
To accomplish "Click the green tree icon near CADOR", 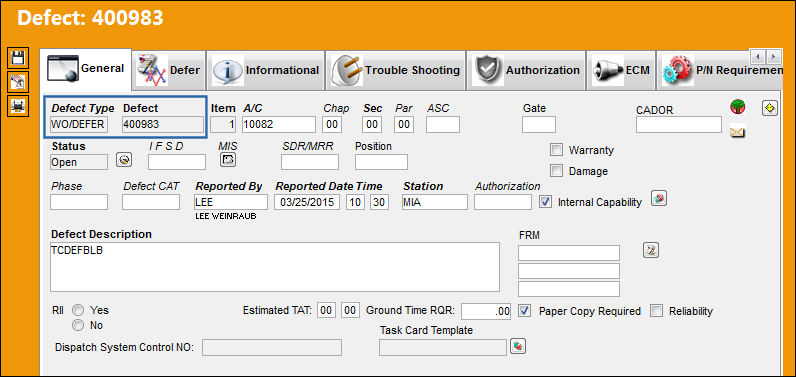I will pos(737,107).
